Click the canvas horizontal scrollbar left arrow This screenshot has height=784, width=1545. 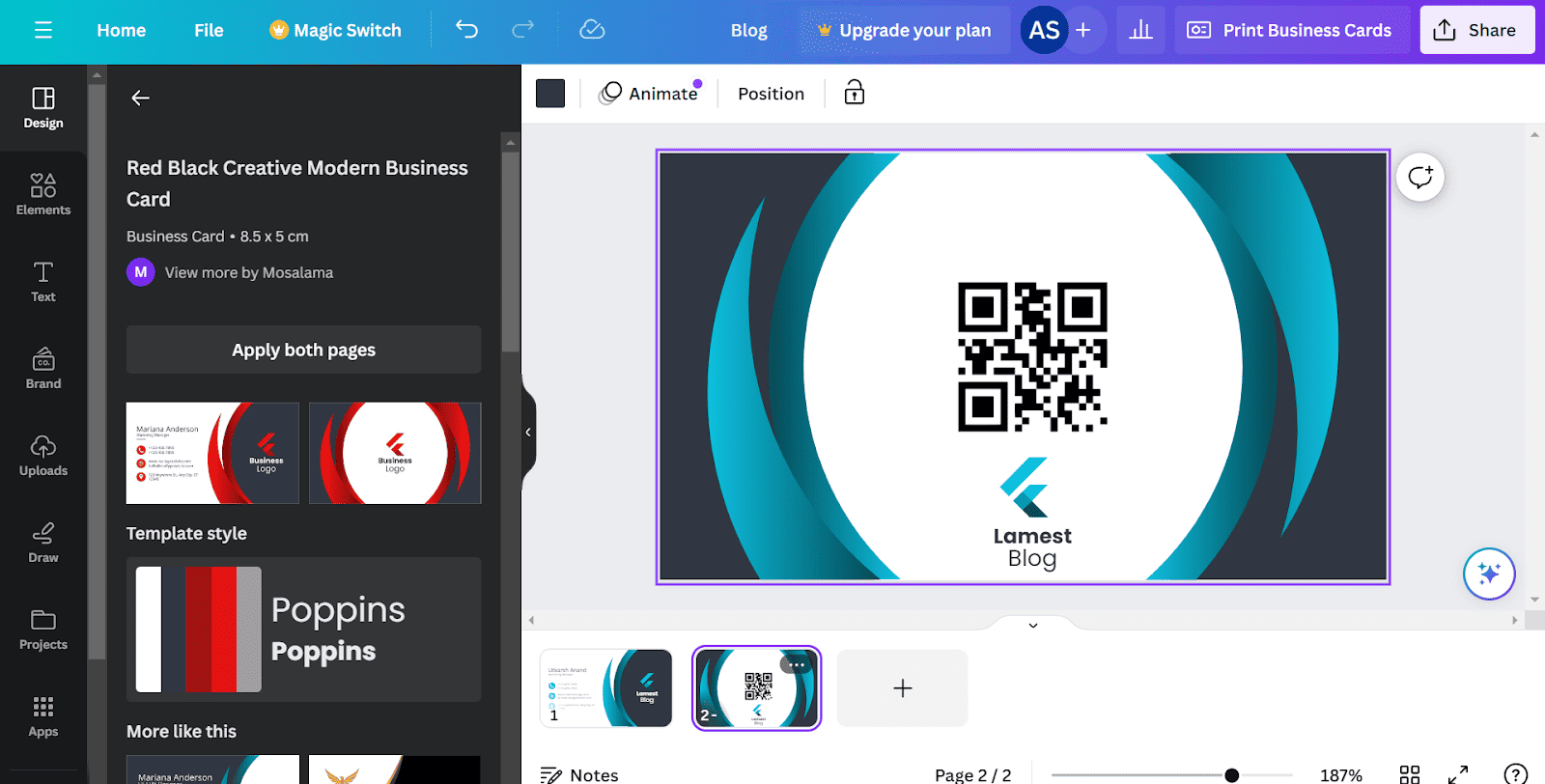[x=531, y=620]
